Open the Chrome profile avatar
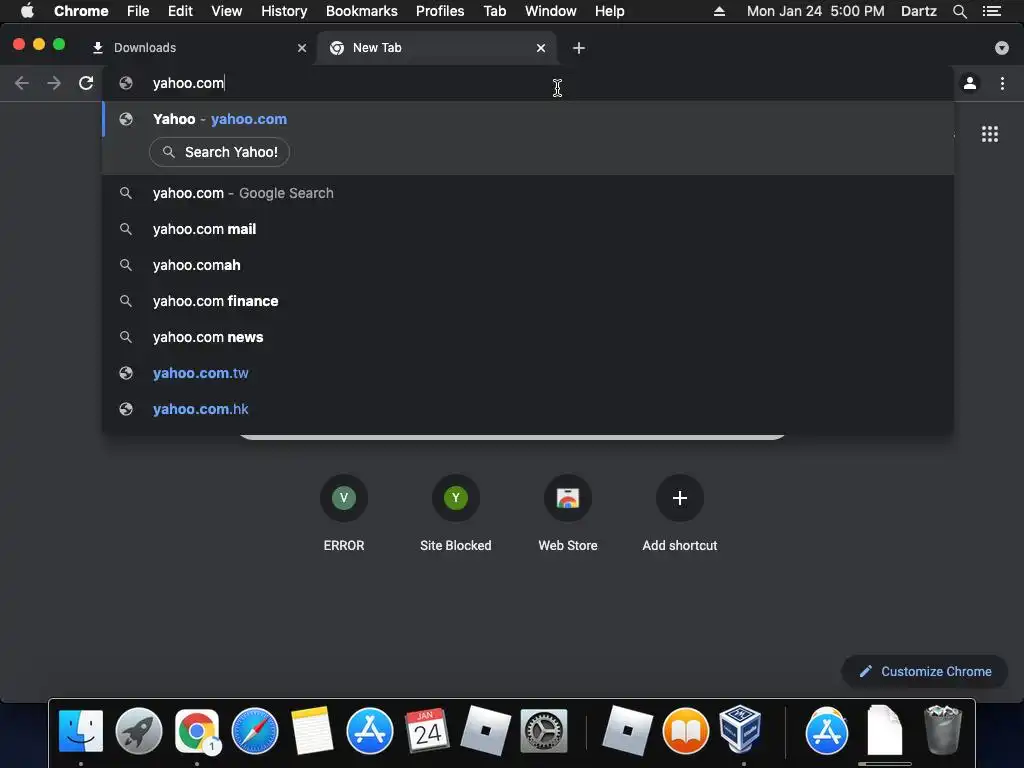 (970, 83)
